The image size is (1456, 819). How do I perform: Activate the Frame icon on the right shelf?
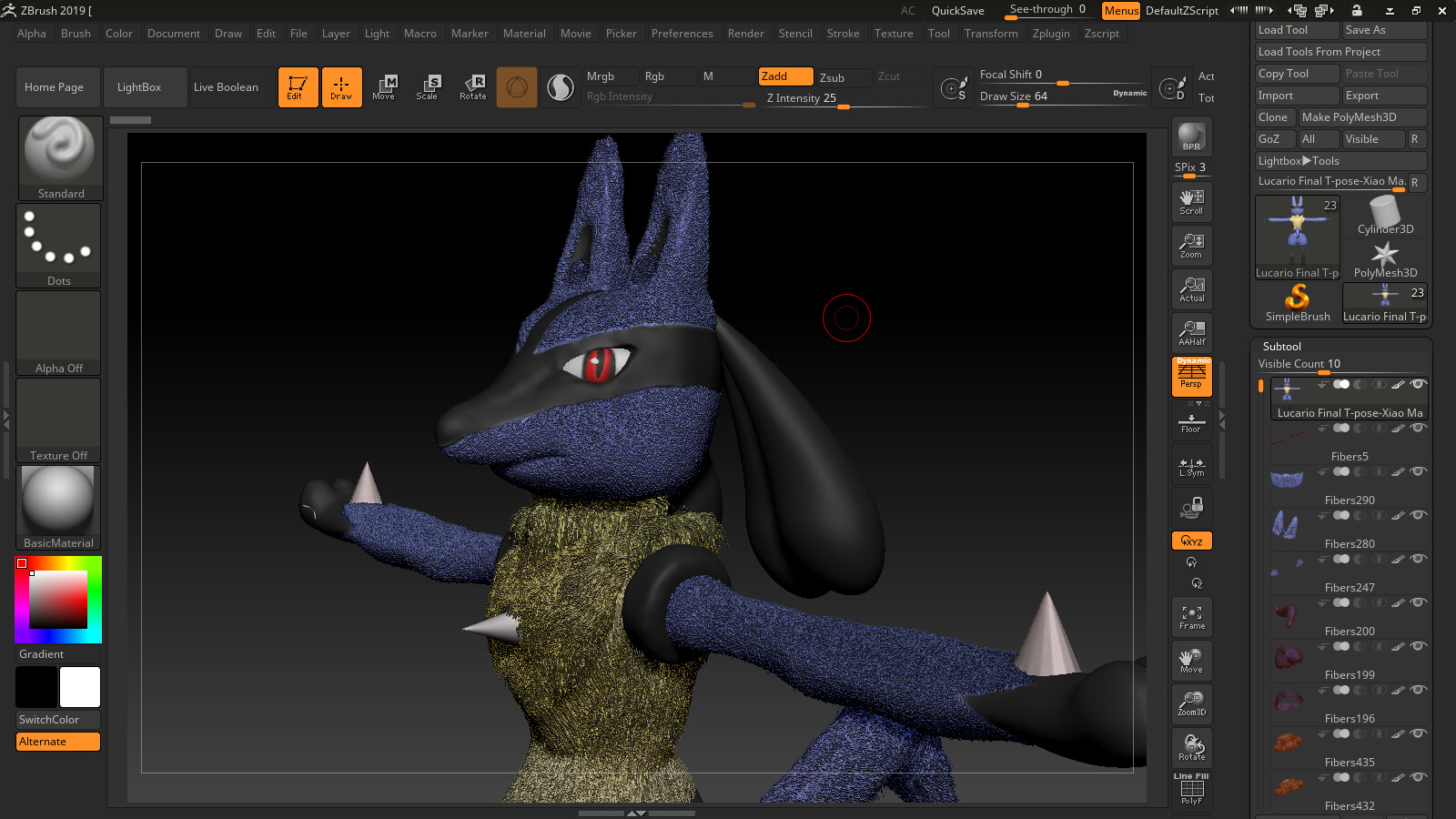1191,616
